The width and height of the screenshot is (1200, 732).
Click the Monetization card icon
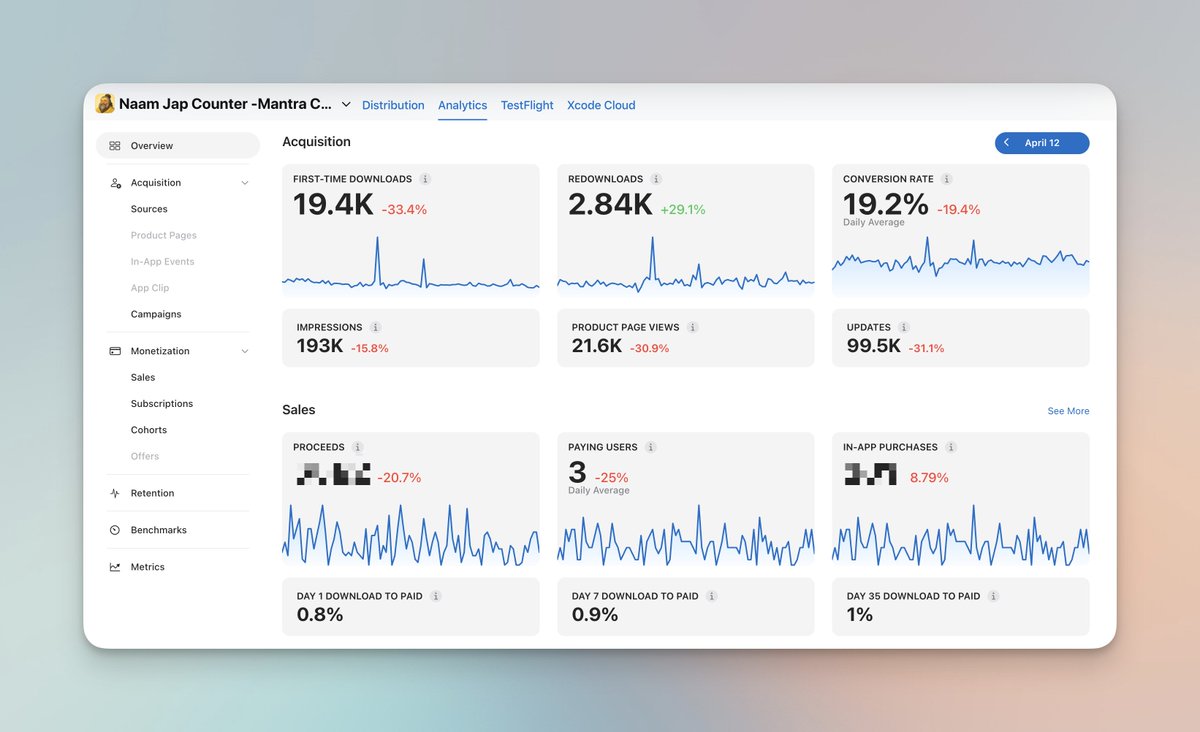coord(115,351)
